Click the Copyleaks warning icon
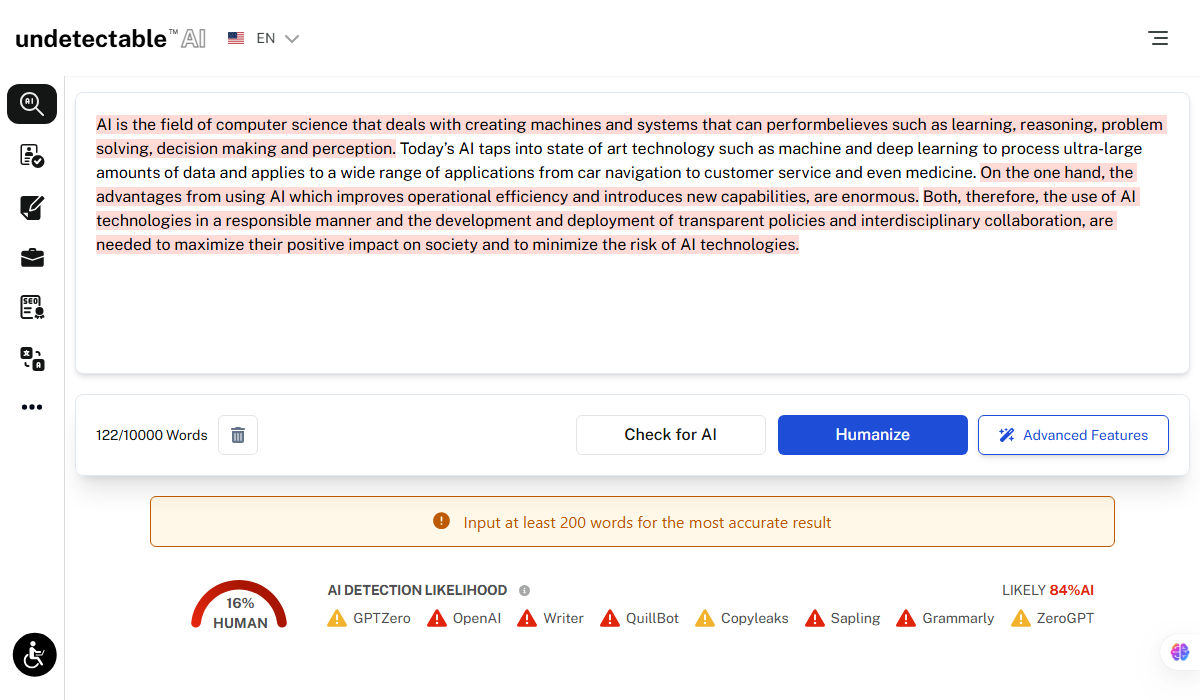Screen dimensions: 1200x700 [x=705, y=618]
